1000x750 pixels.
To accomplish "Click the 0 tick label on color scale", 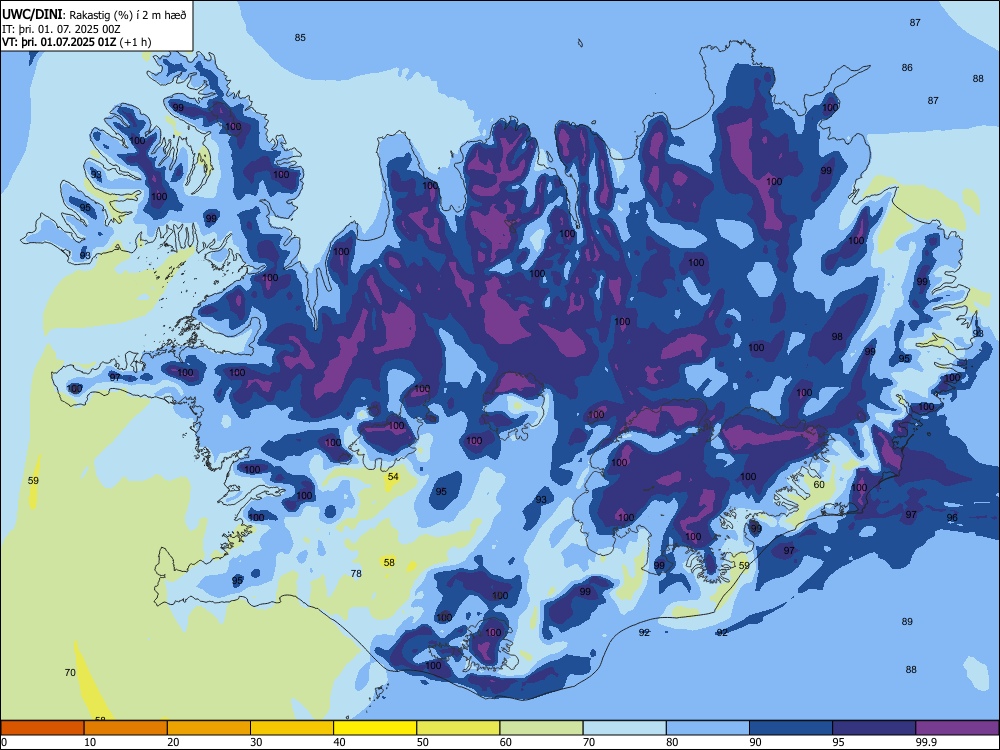I will tap(3, 742).
